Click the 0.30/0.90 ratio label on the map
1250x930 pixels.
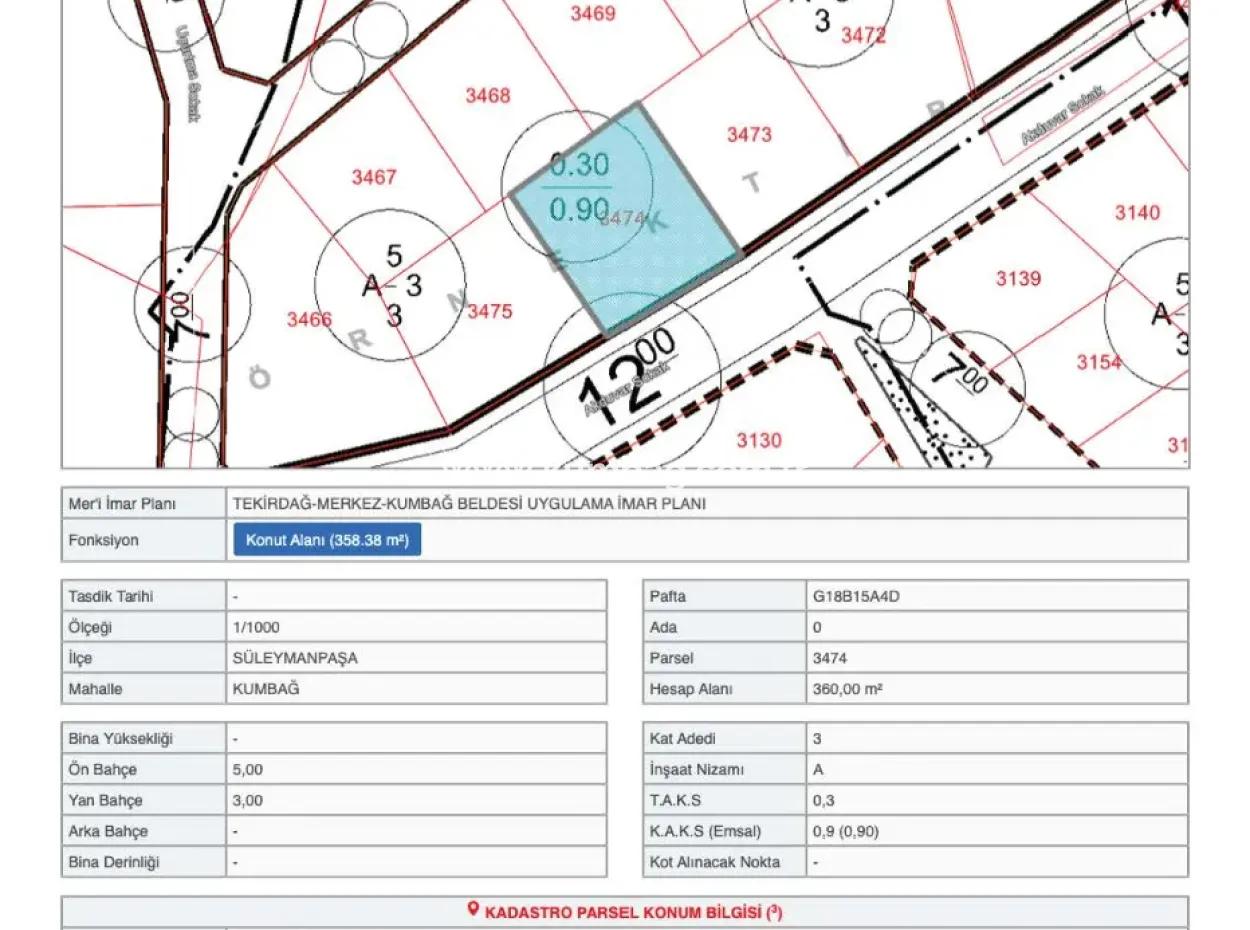(580, 185)
